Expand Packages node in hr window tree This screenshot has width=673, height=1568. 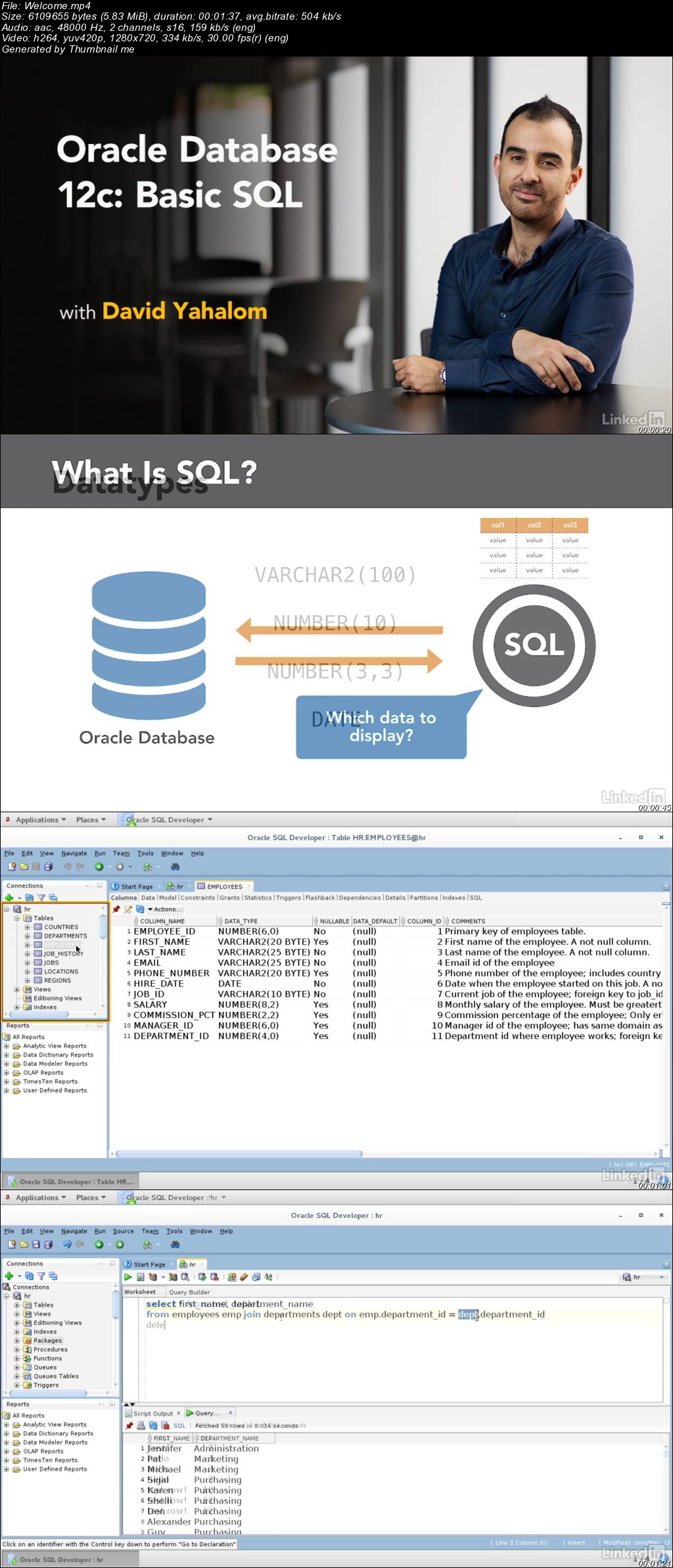click(17, 1340)
